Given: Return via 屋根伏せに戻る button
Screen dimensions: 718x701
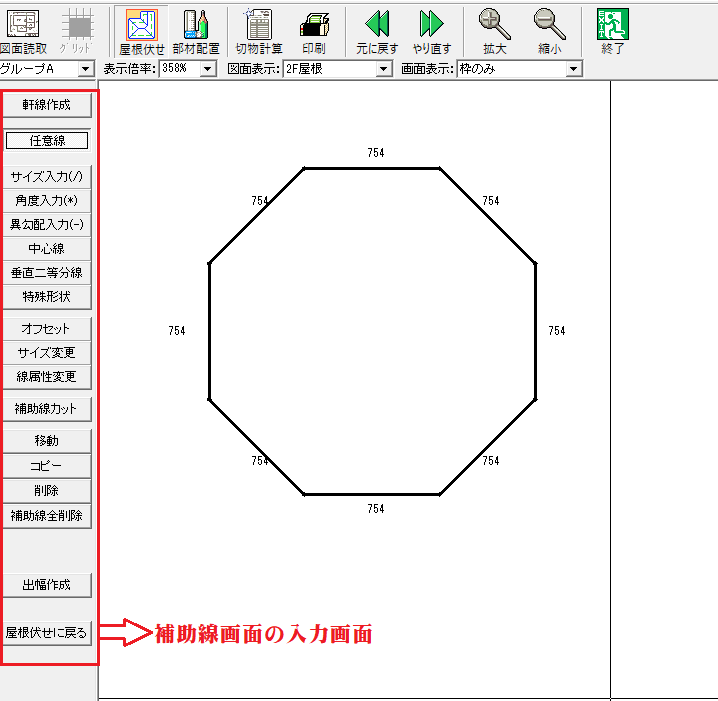Looking at the screenshot, I should (47, 633).
